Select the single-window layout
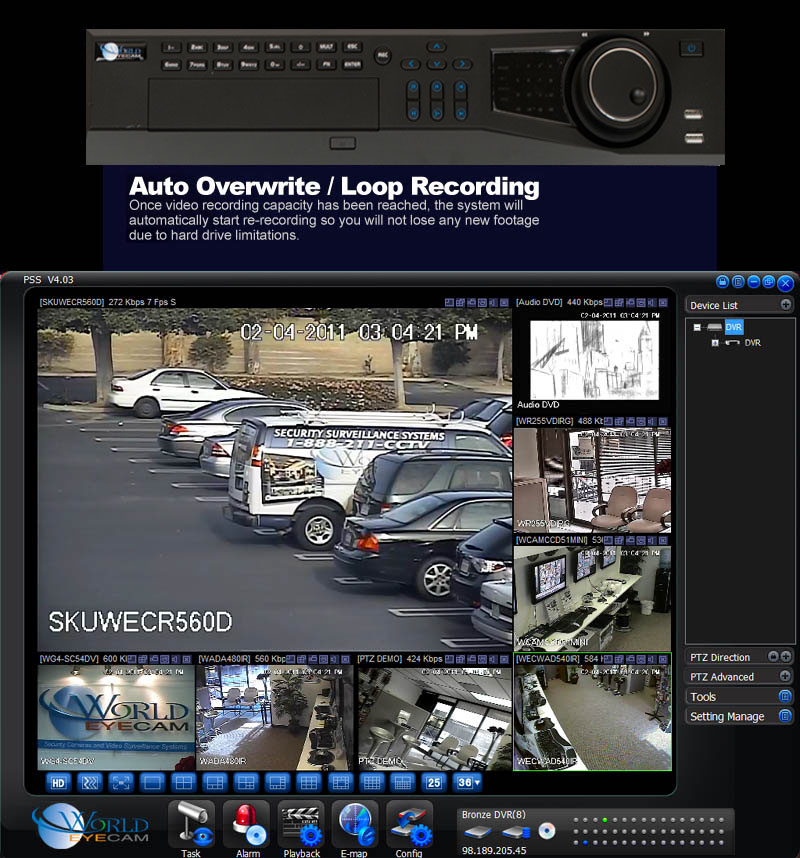 click(x=152, y=783)
